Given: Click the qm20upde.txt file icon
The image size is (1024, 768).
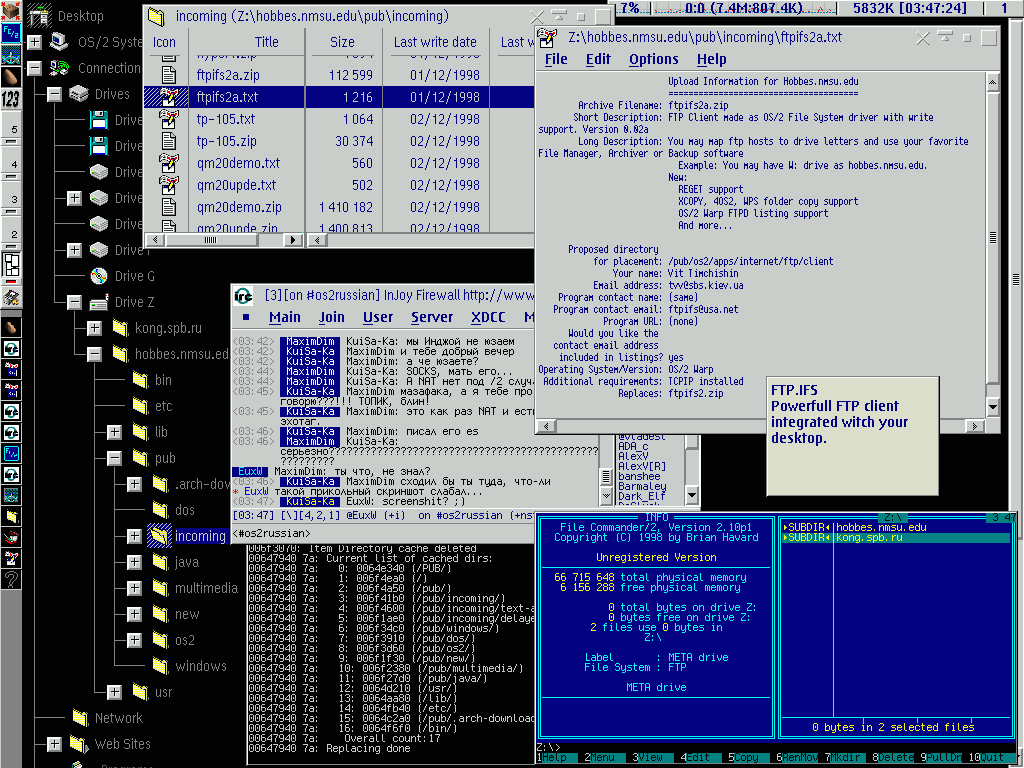Looking at the screenshot, I should (168, 185).
